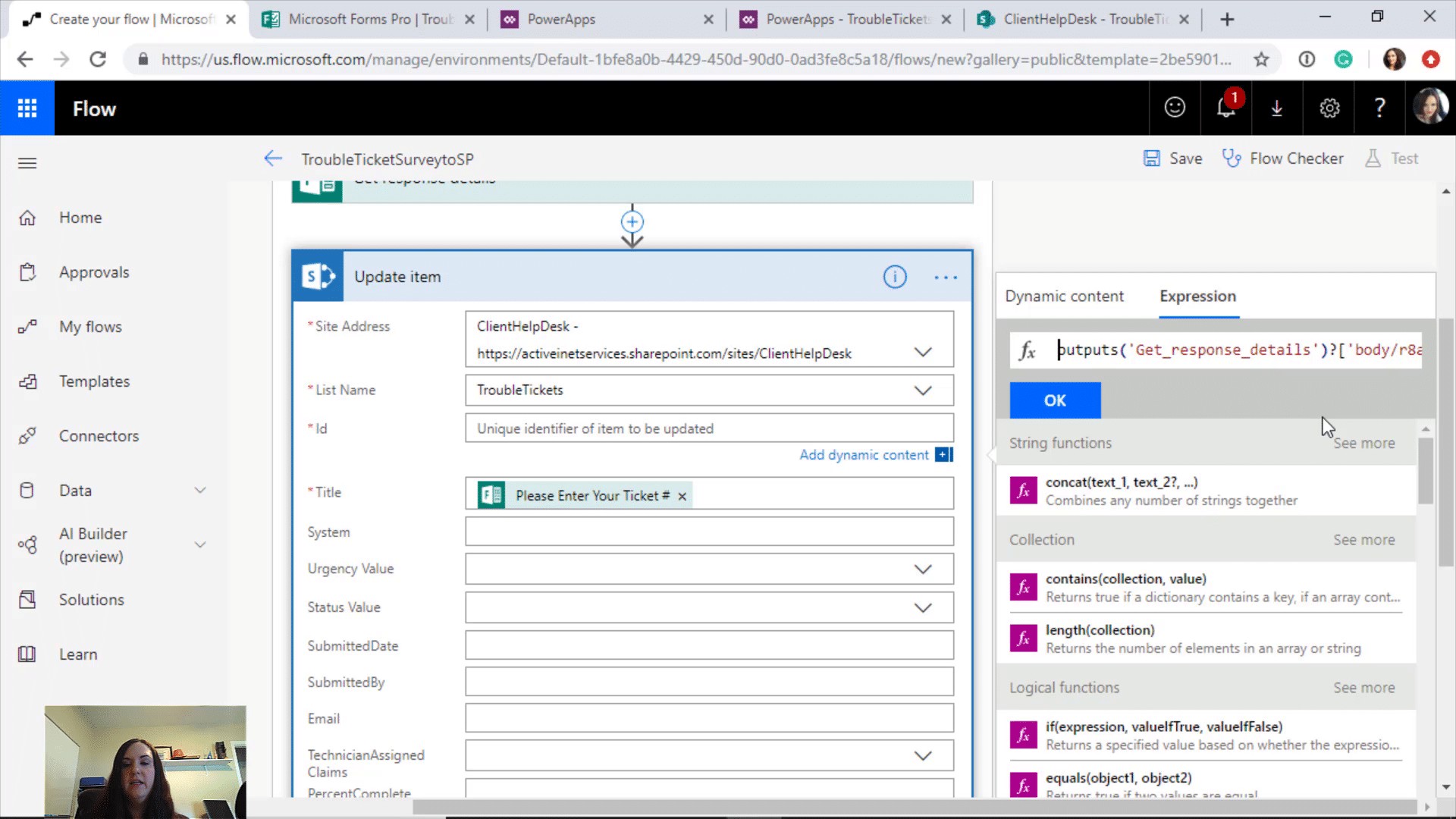
Task: Switch to ClientHelpDesk browser tab
Action: tap(1083, 20)
